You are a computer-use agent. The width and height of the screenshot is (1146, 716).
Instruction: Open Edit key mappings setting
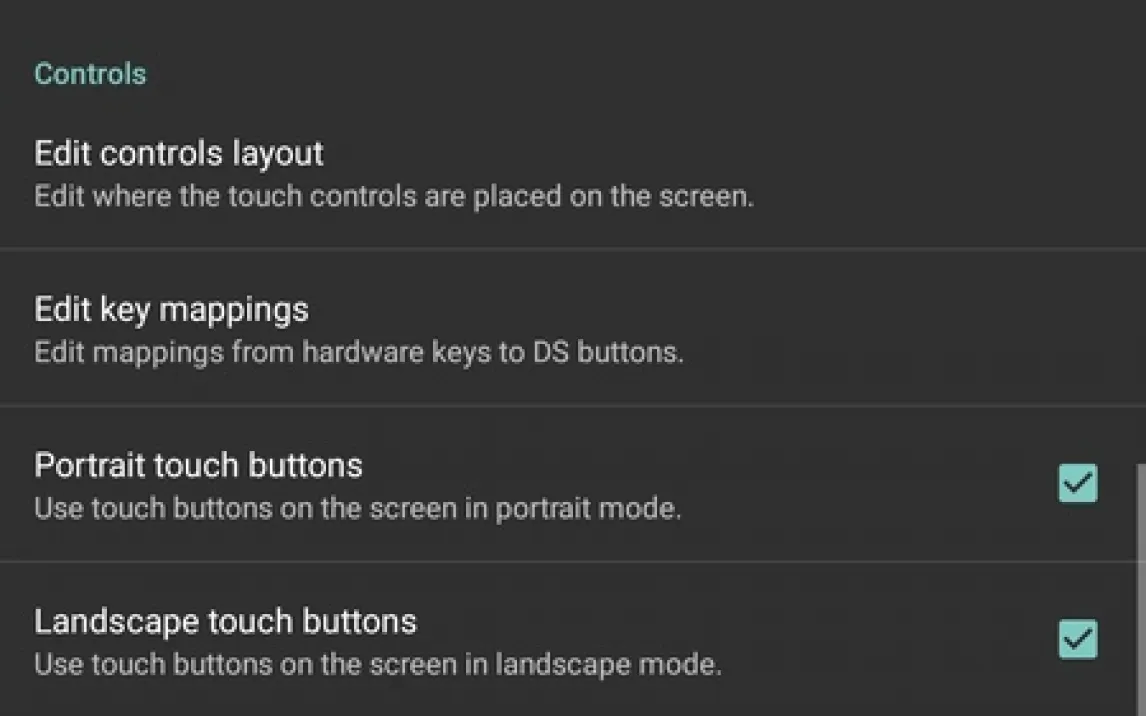573,328
